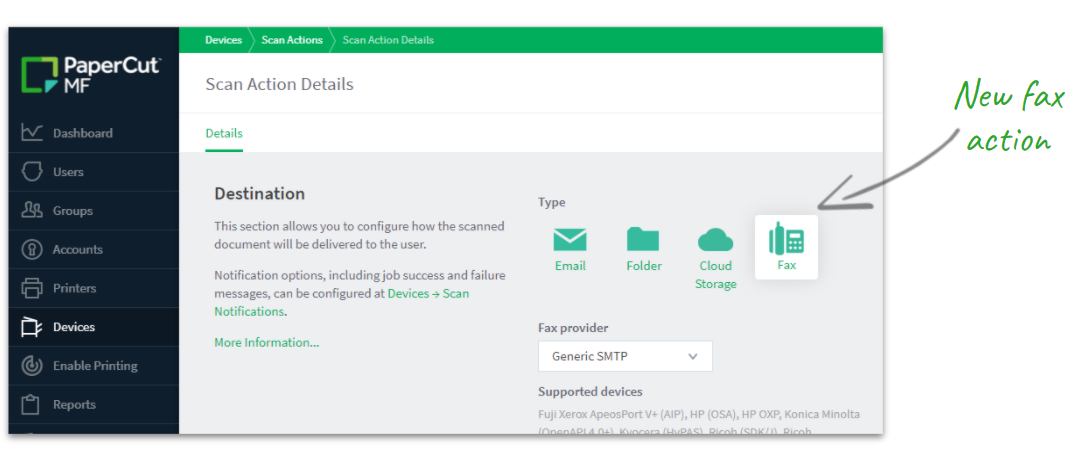Click the Email label under Type
The width and height of the screenshot is (1079, 456).
click(x=570, y=265)
